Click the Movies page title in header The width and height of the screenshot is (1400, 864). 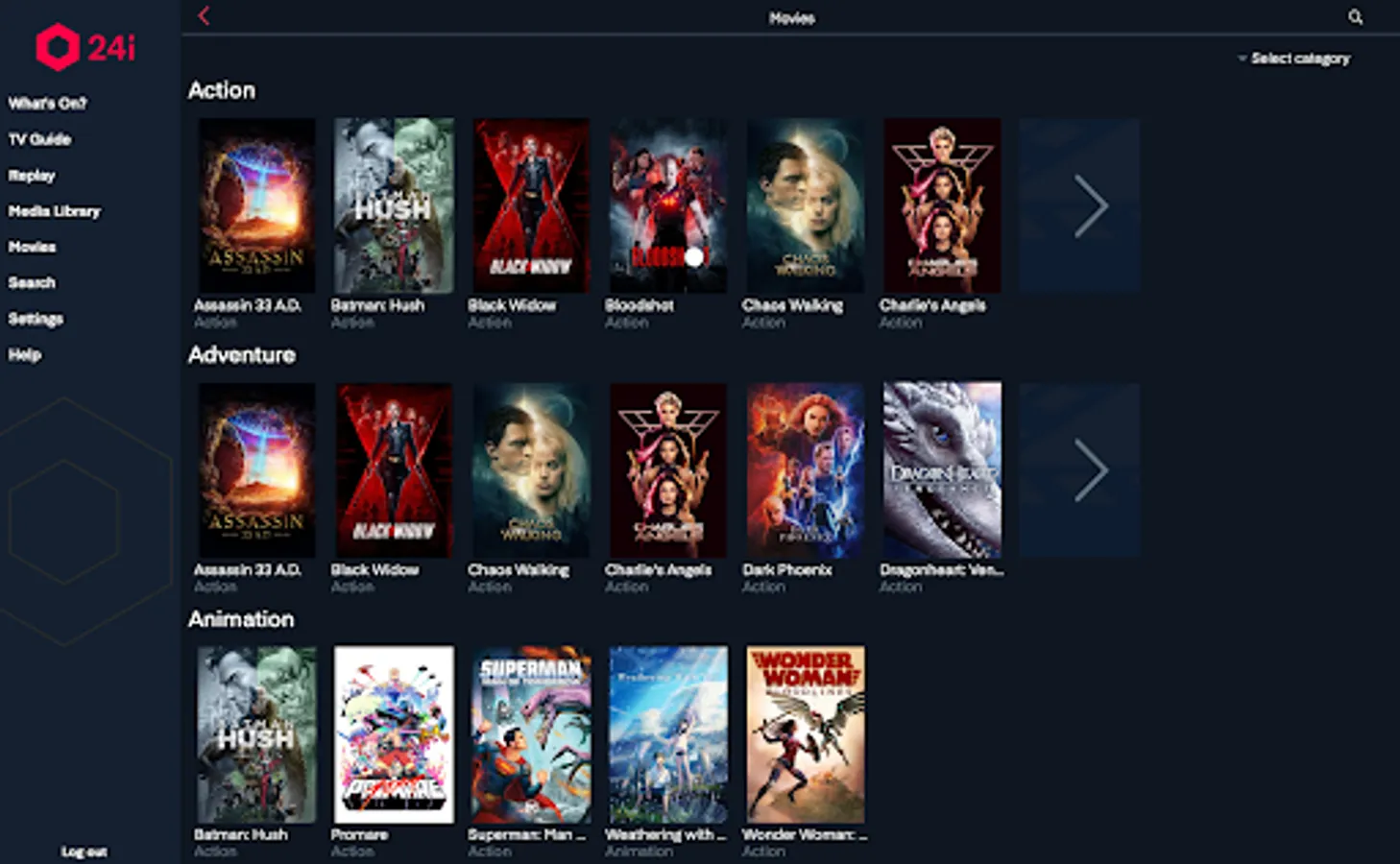point(791,18)
